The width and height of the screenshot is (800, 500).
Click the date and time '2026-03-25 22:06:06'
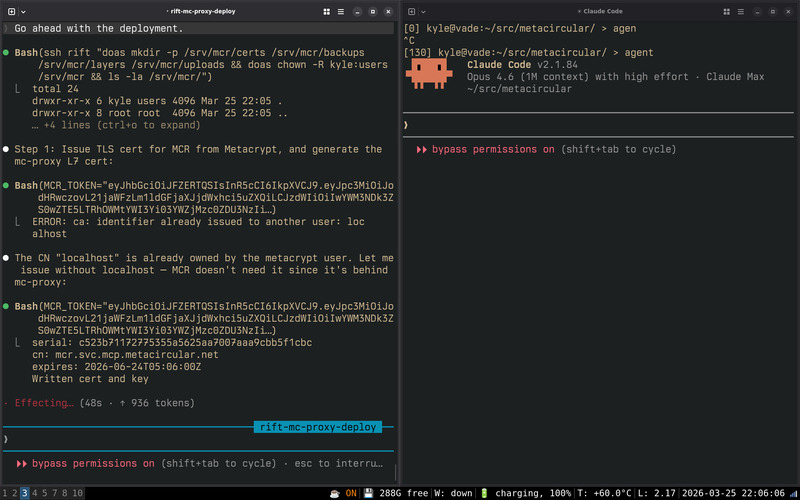(x=734, y=493)
